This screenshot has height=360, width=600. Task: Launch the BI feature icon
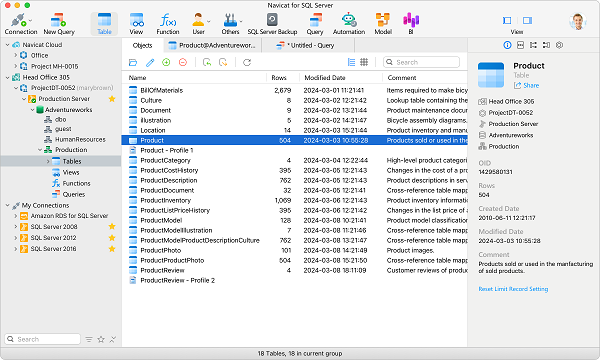point(411,20)
